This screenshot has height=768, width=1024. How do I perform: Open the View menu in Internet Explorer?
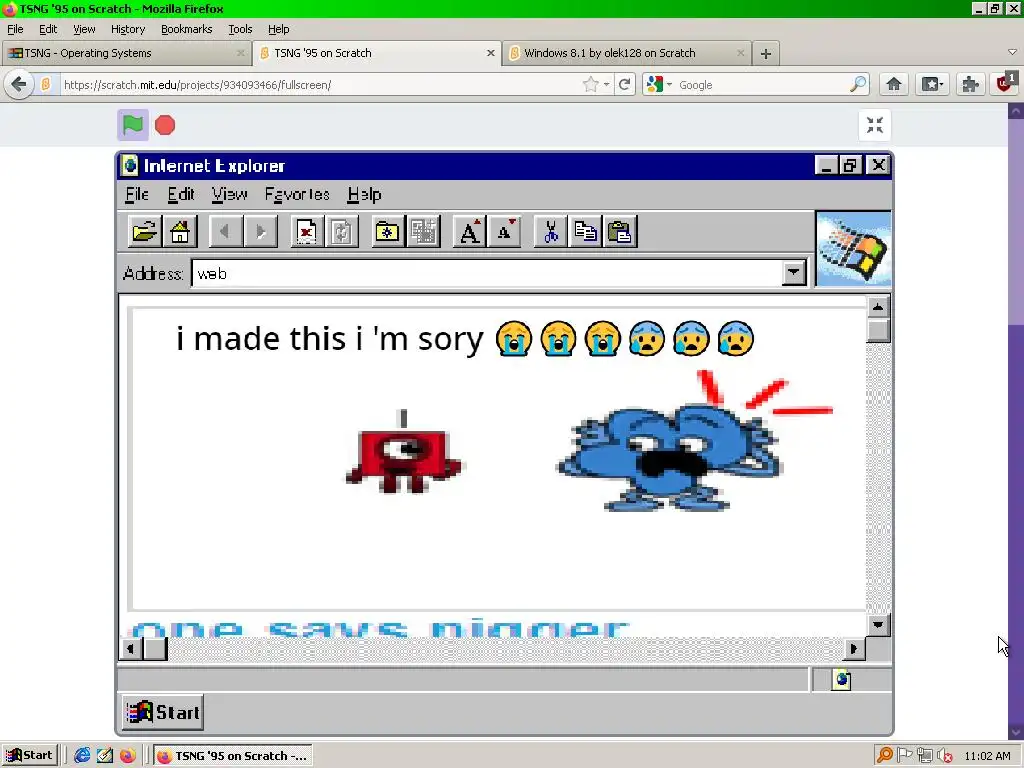(x=229, y=195)
